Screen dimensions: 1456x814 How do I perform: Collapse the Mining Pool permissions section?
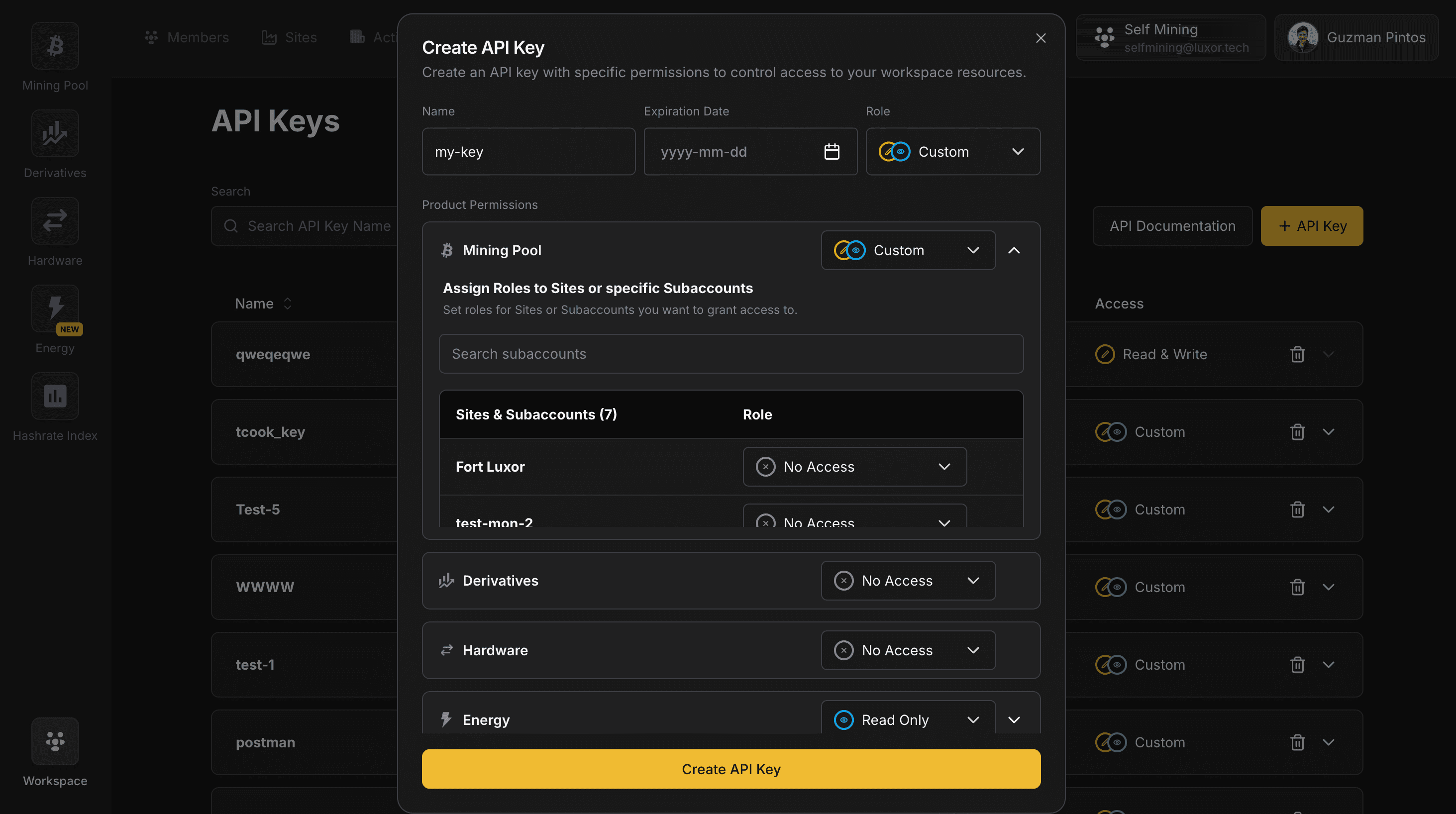[1014, 250]
